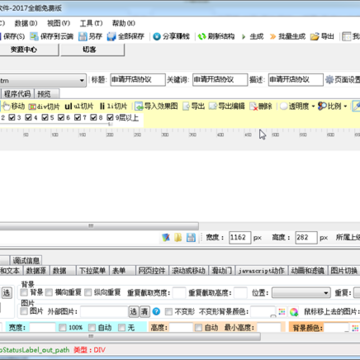Click the eyedropper tool at the toolbar's right edge
Viewport: 360px width, 360px height.
(x=357, y=106)
